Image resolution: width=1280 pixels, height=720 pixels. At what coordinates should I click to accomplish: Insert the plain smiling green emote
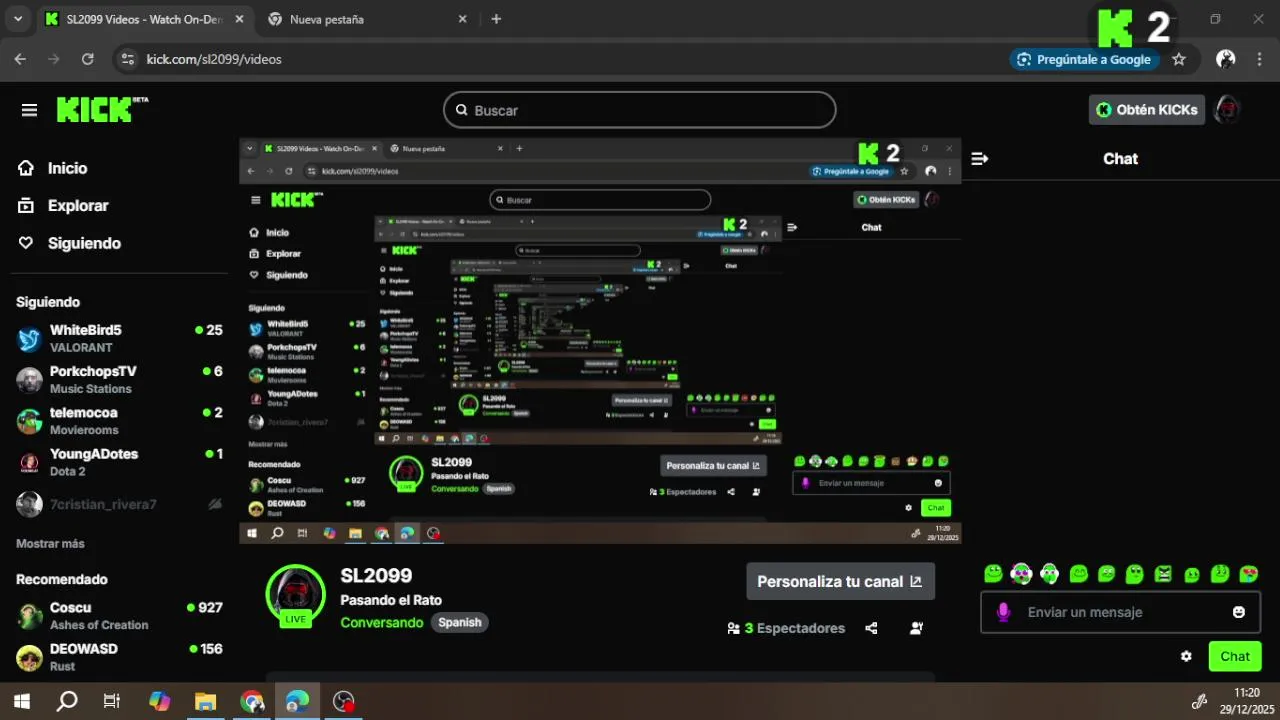[x=993, y=573]
